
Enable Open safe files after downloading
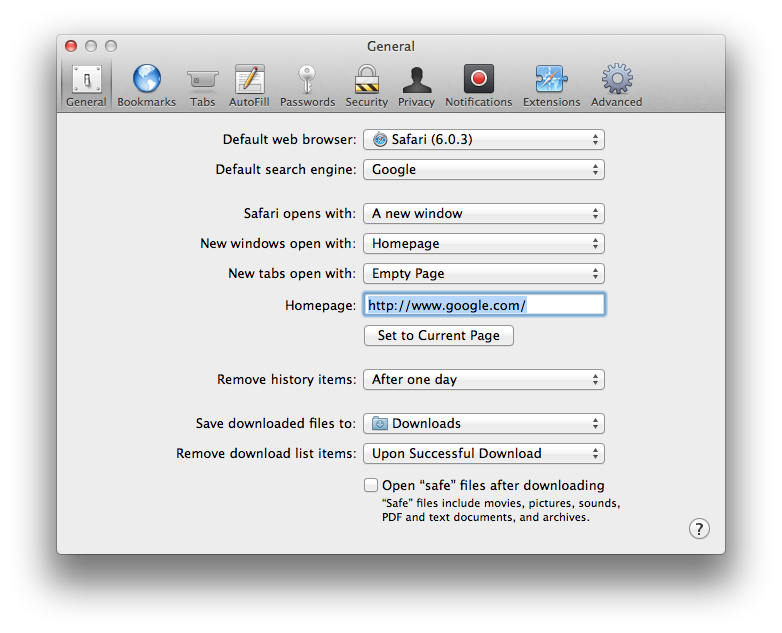pyautogui.click(x=371, y=485)
